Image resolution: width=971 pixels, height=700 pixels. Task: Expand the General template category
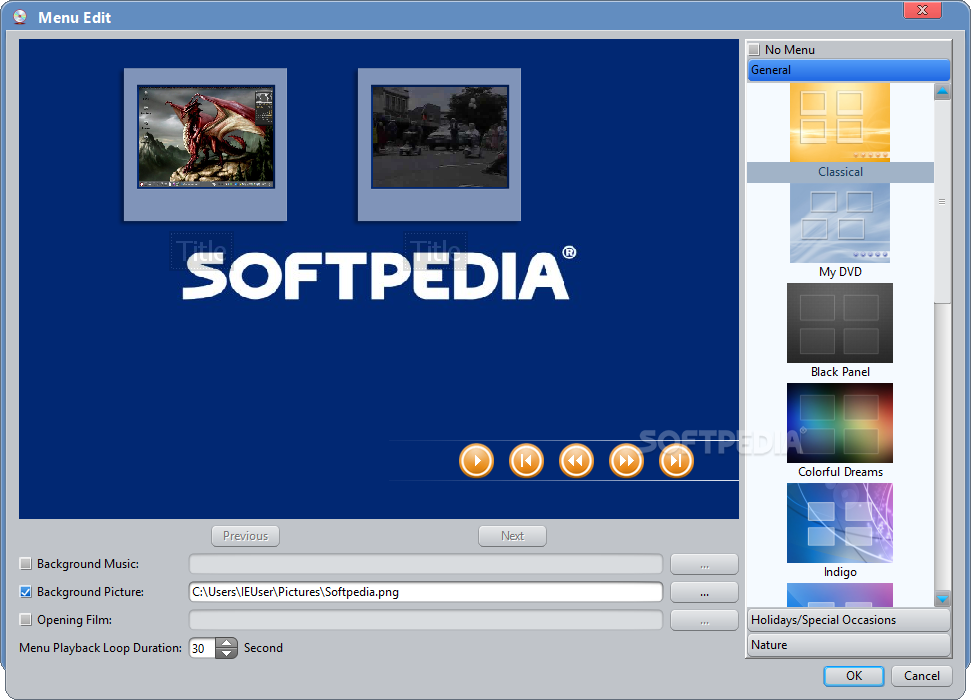pyautogui.click(x=848, y=70)
